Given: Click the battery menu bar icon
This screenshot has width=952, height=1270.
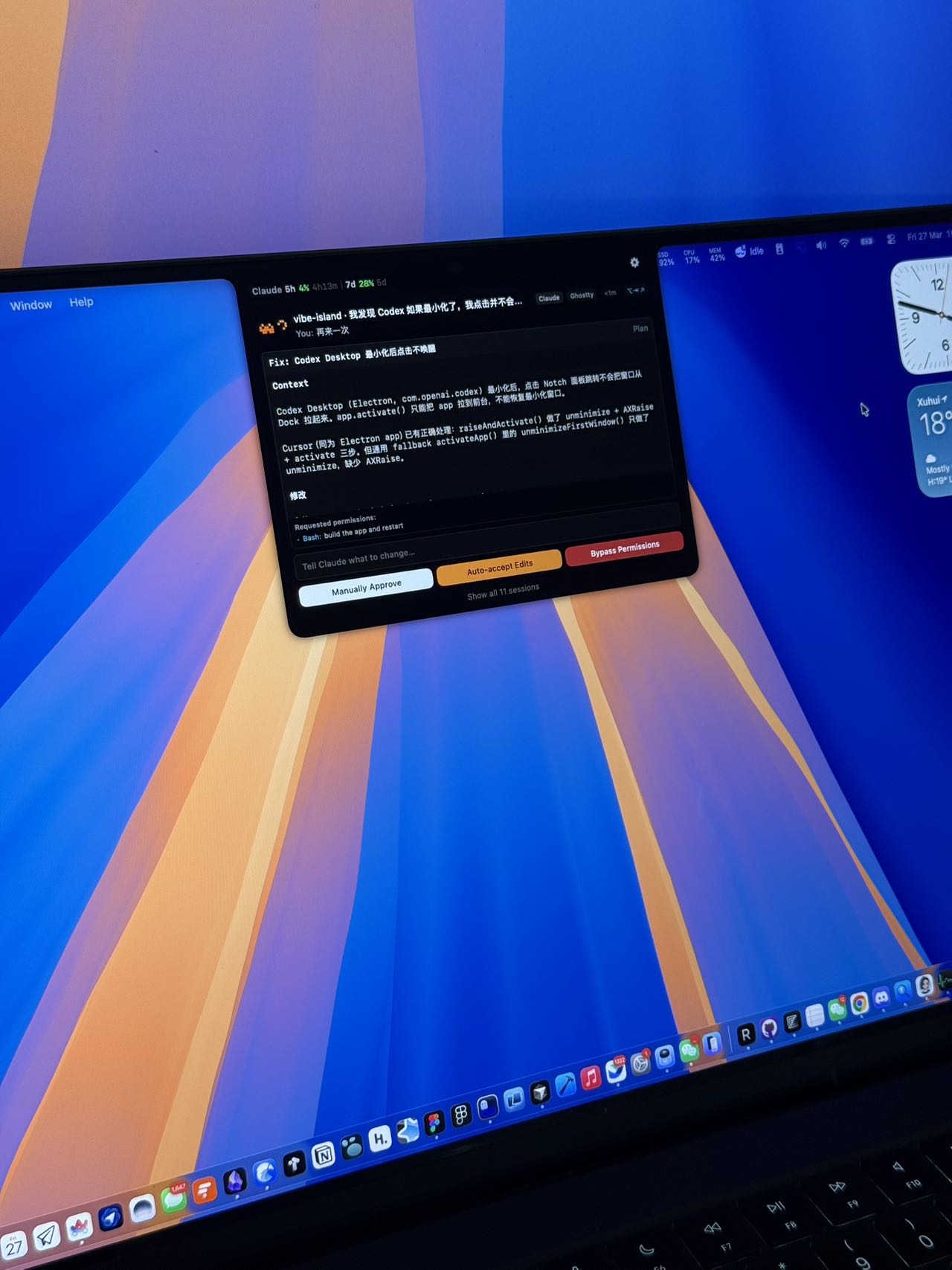Looking at the screenshot, I should (x=867, y=241).
